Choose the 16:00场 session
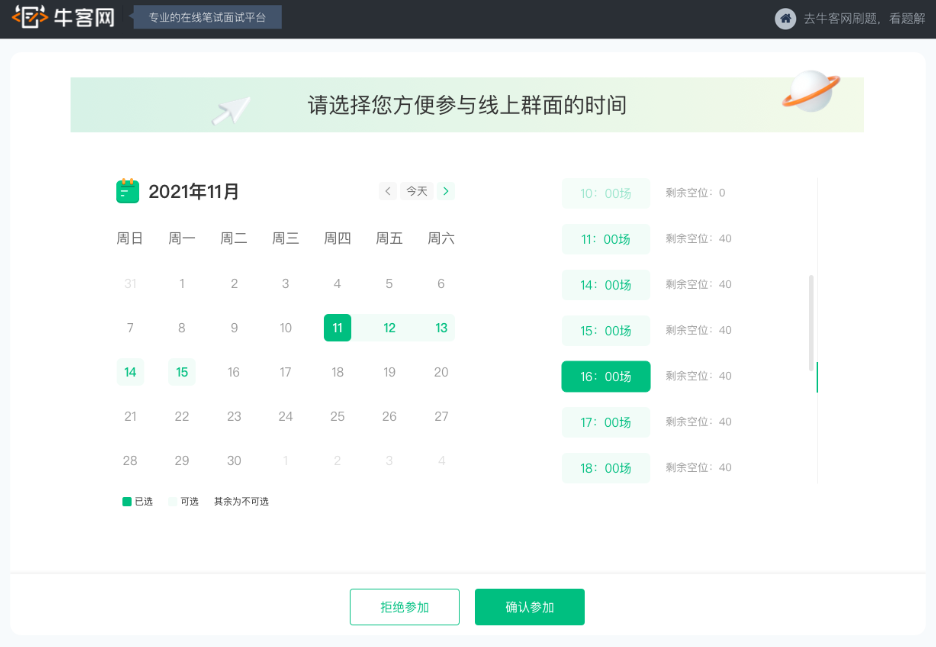936x647 pixels. (x=606, y=377)
